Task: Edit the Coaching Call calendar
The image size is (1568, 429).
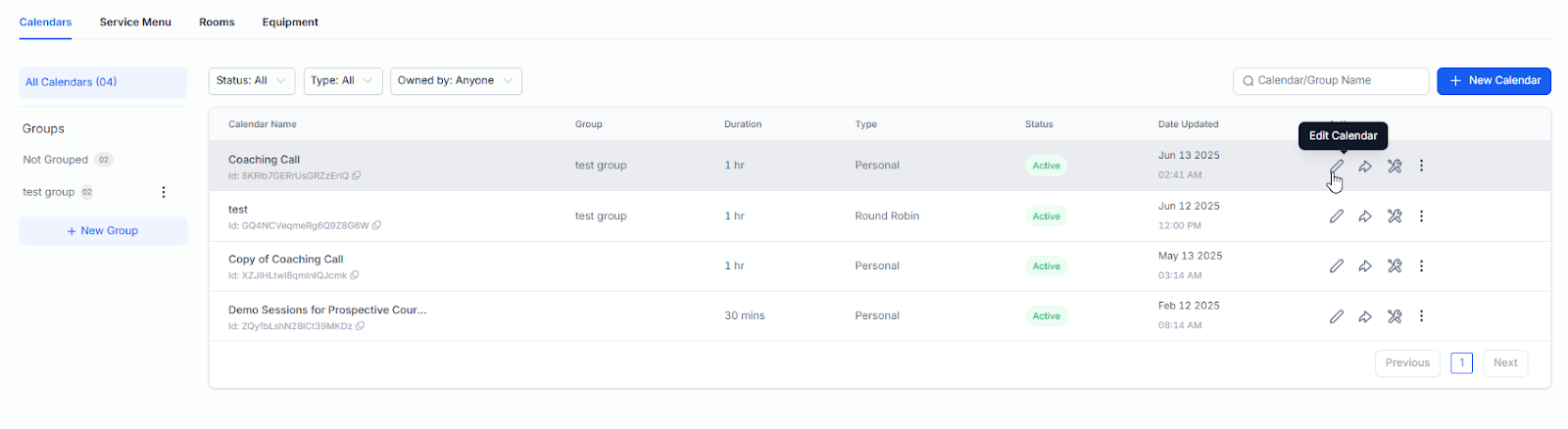Action: coord(1336,167)
